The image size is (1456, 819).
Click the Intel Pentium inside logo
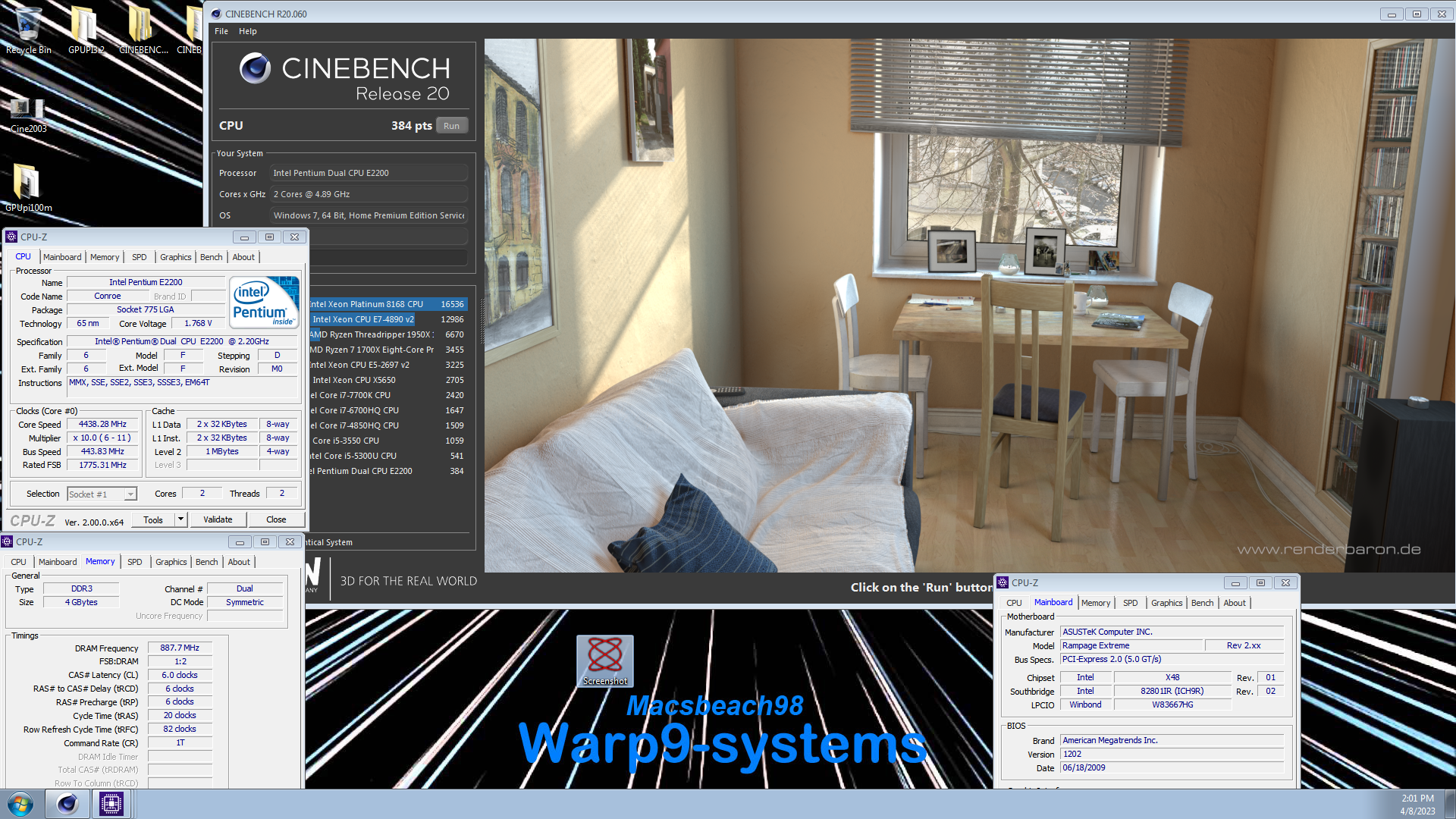(x=264, y=302)
